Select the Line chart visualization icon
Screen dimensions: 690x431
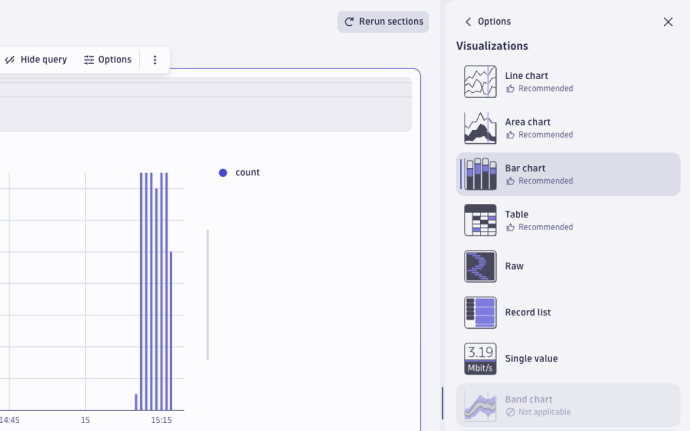pos(480,82)
